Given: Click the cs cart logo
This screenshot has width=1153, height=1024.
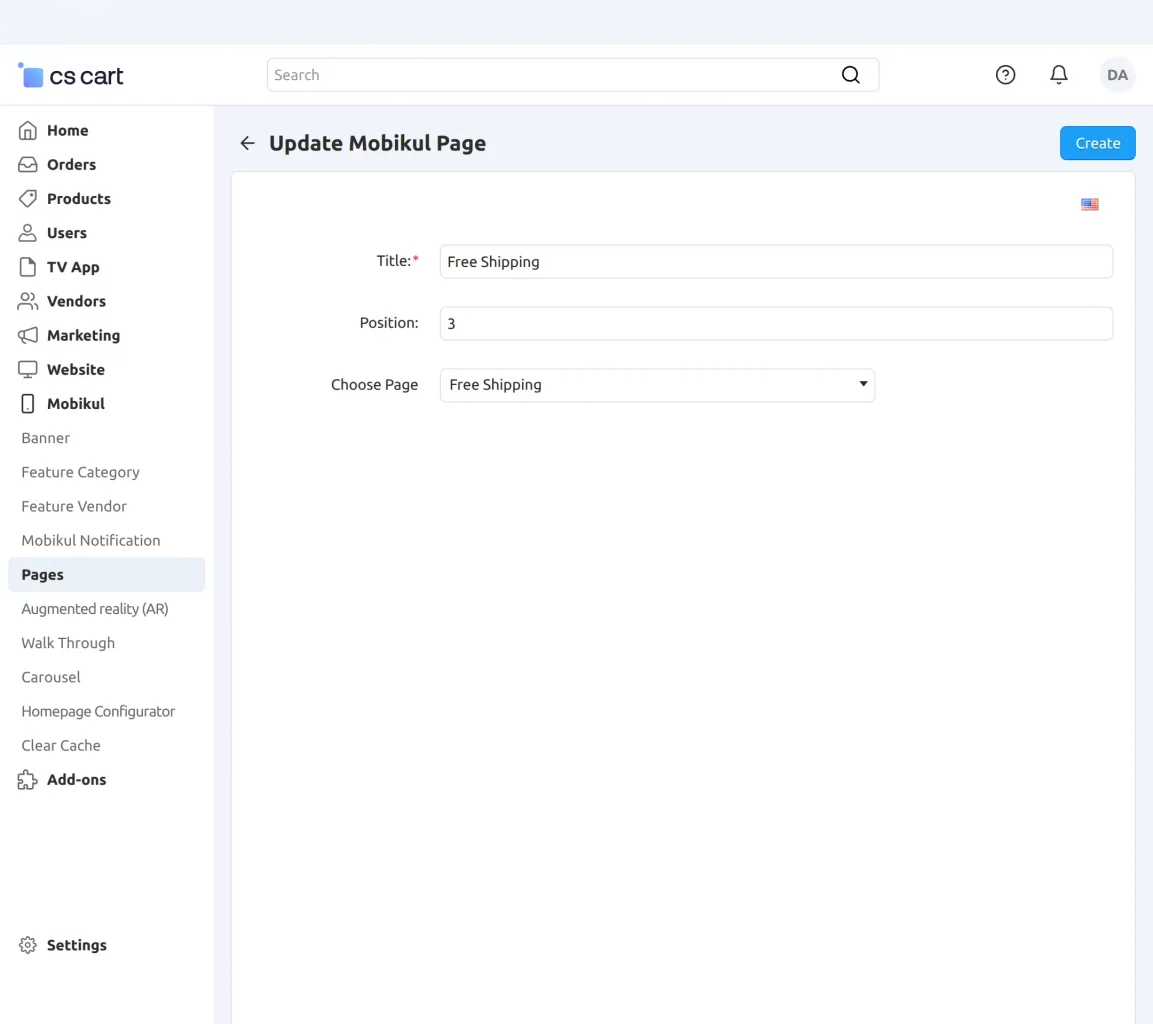Looking at the screenshot, I should click(x=71, y=76).
